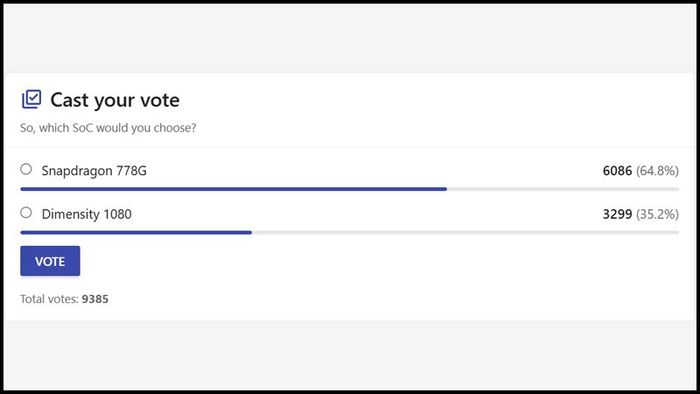
Task: Click the 'Total votes:' label
Action: [x=50, y=299]
